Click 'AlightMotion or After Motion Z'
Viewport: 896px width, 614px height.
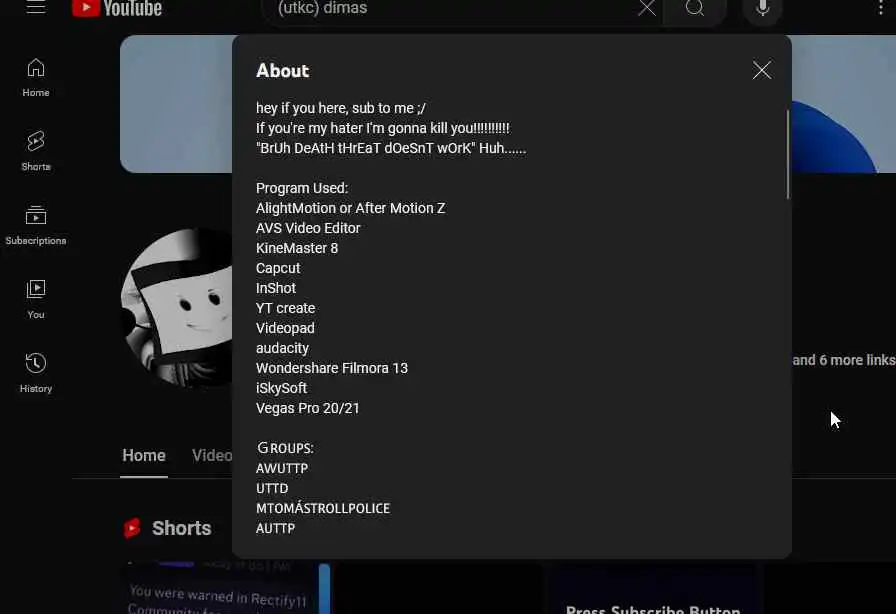[x=350, y=208]
